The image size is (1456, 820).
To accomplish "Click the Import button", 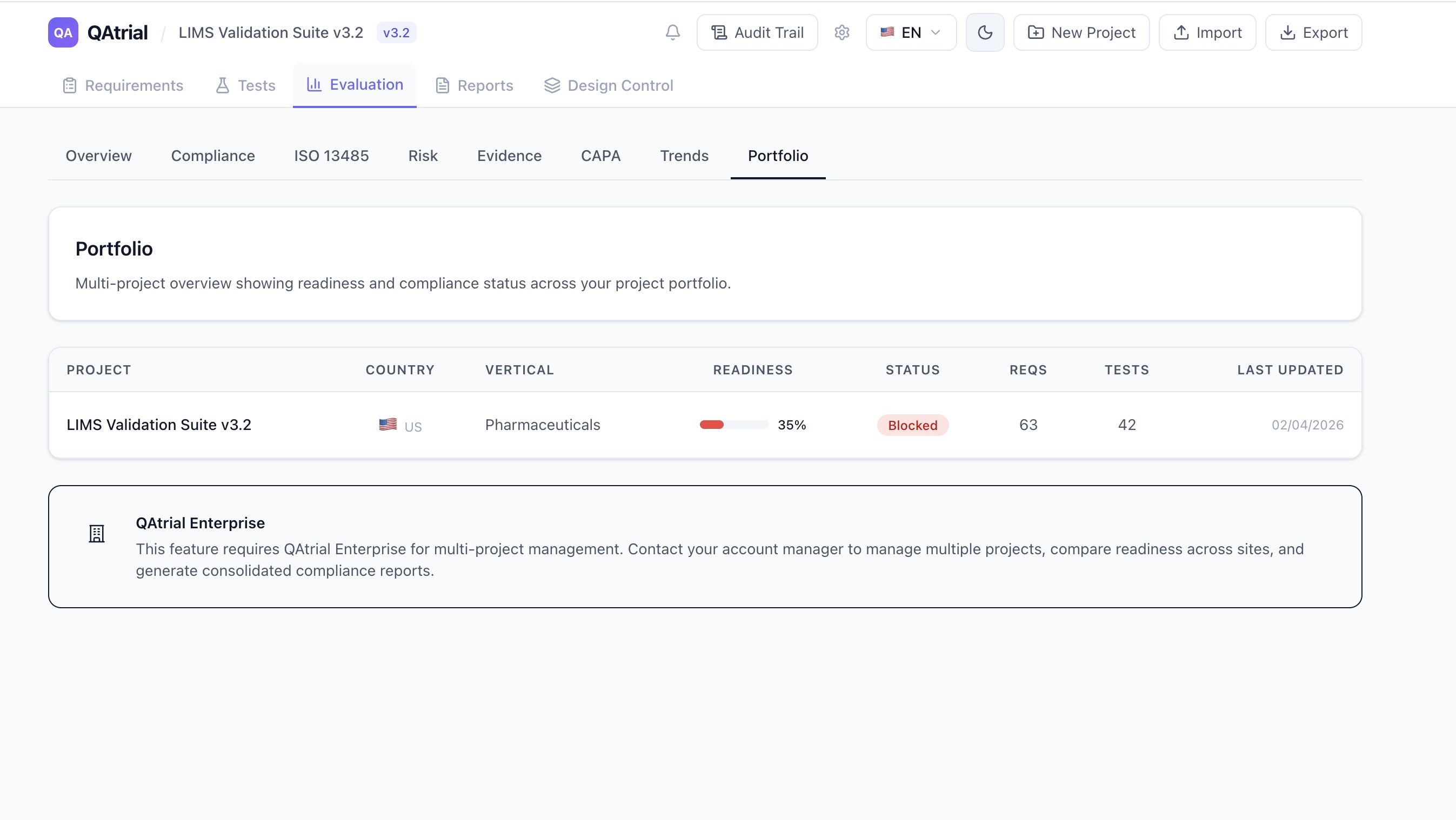I will tap(1207, 33).
